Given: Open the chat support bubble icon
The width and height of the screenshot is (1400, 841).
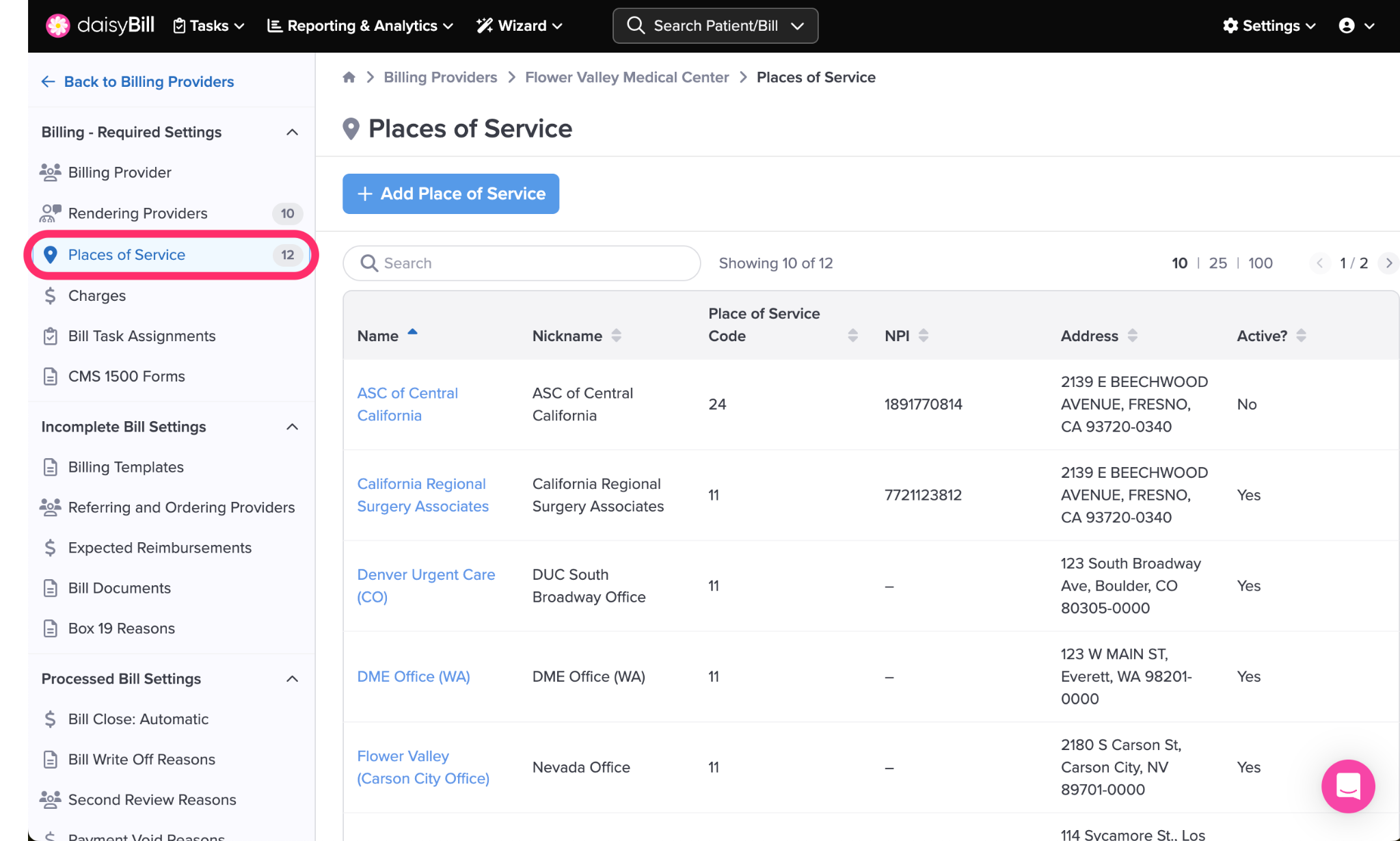Looking at the screenshot, I should click(x=1347, y=786).
